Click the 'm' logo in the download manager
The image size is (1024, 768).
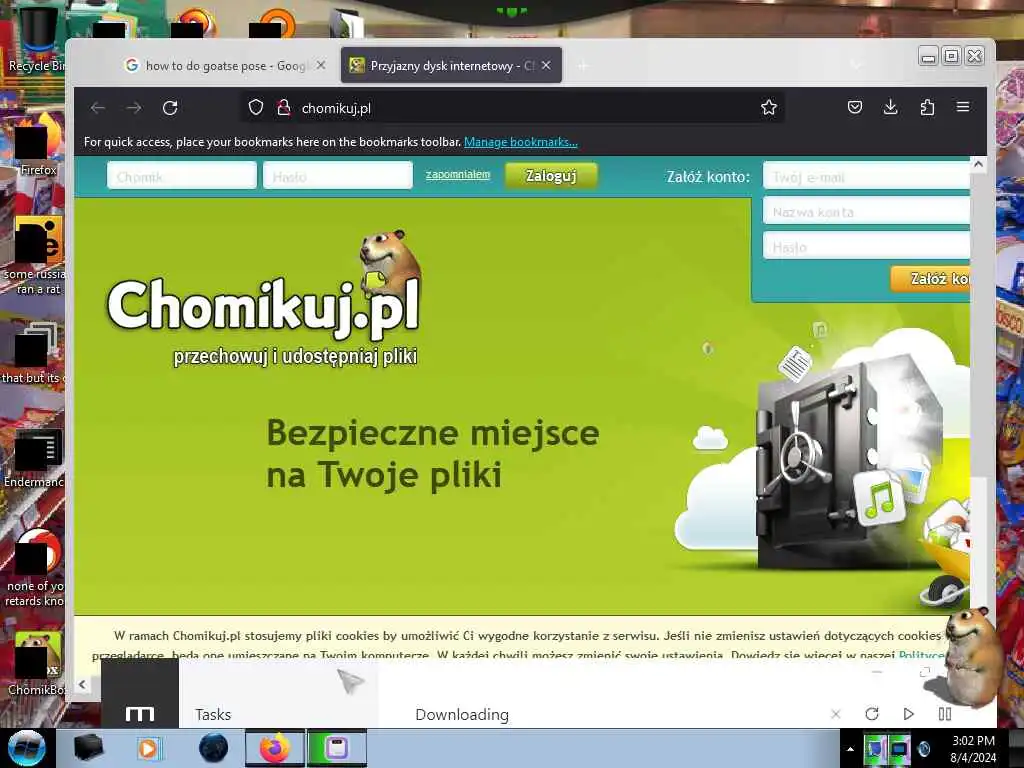pyautogui.click(x=140, y=714)
